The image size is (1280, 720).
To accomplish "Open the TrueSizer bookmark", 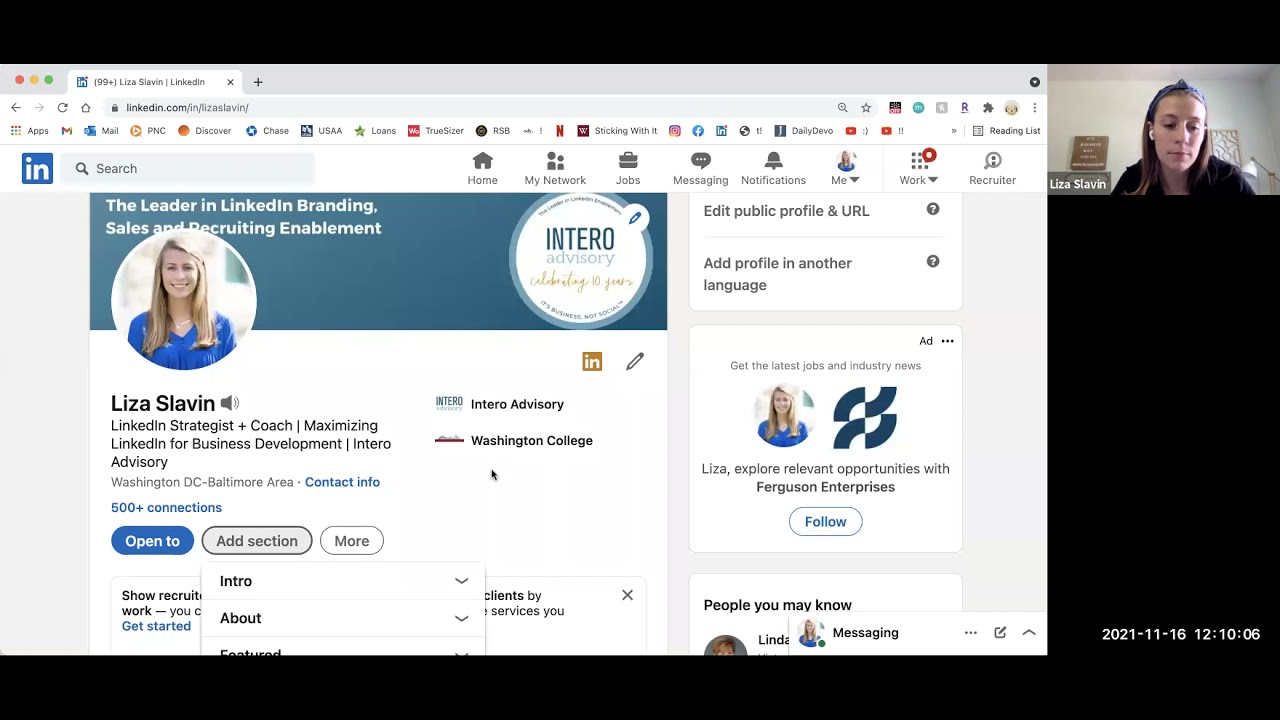I will point(436,131).
